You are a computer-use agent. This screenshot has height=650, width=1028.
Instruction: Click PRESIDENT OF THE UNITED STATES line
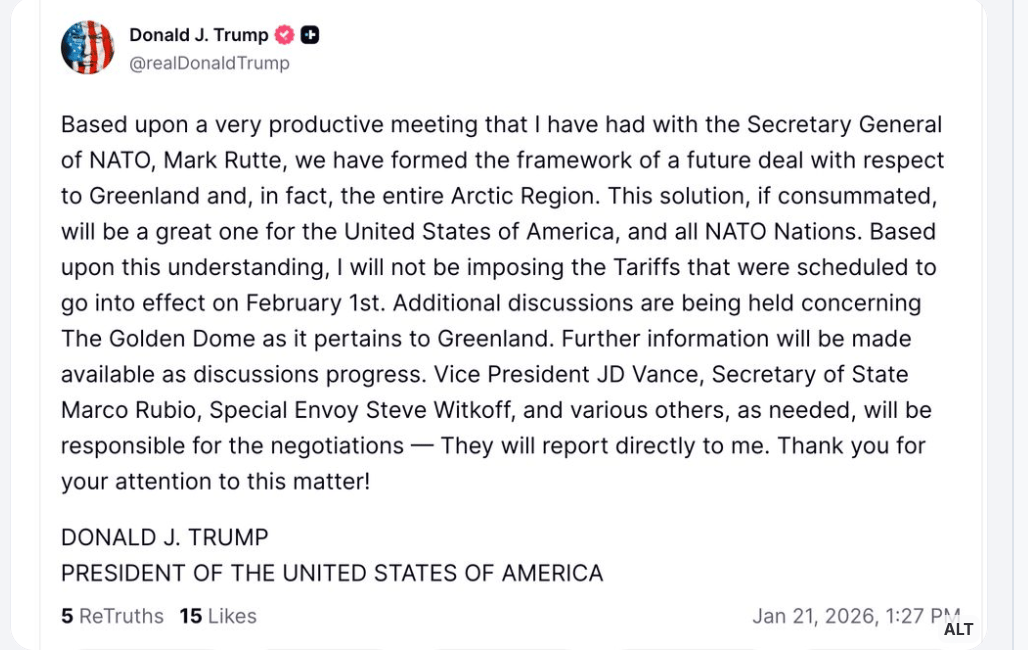332,573
